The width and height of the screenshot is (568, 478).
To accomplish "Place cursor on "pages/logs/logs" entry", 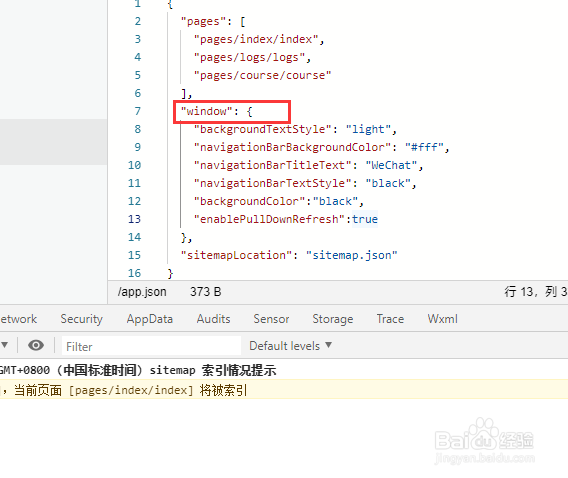I will (249, 57).
